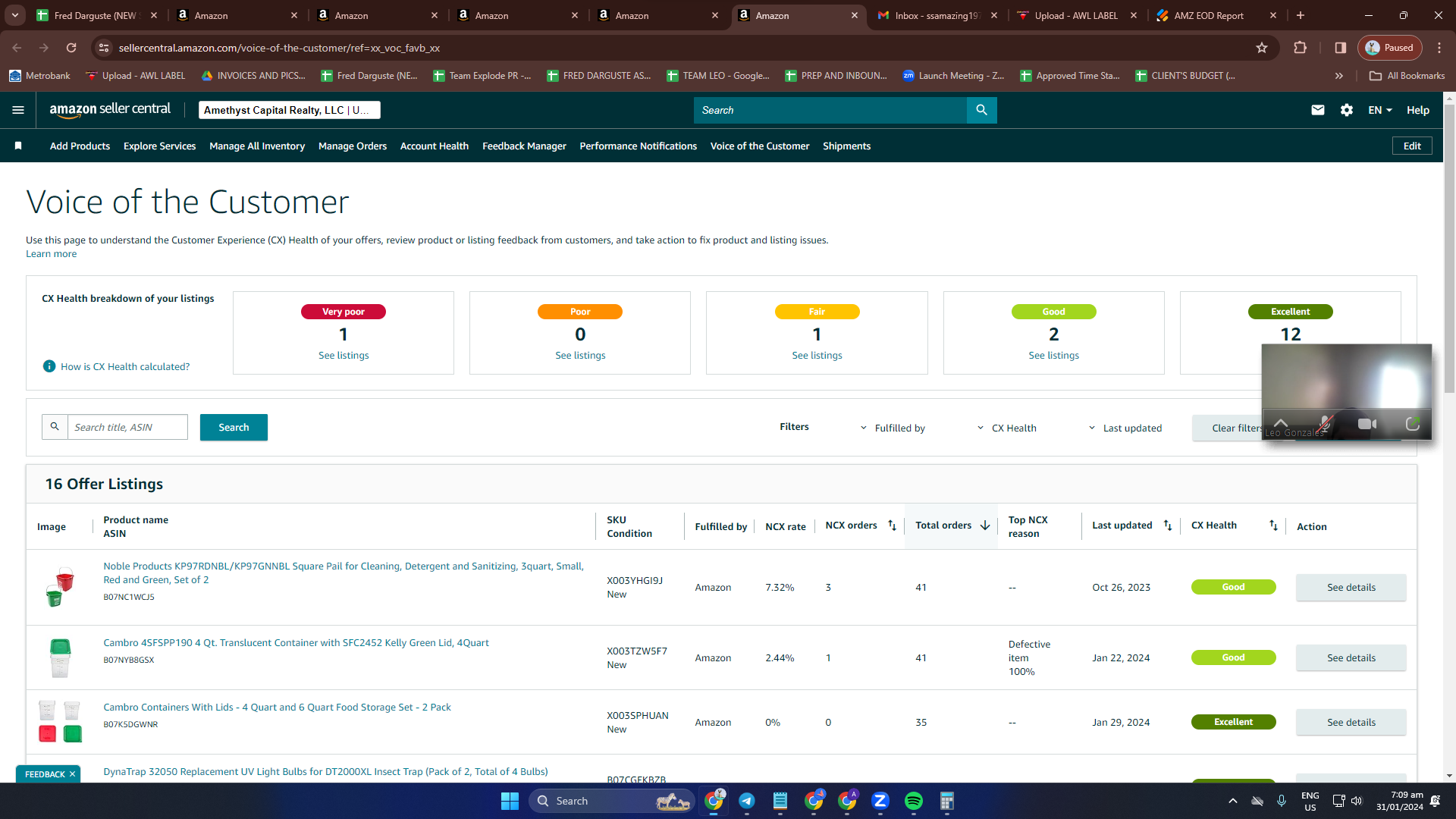Click the Noble Products pail thumbnail
Screen dimensions: 1456x819
pos(60,587)
